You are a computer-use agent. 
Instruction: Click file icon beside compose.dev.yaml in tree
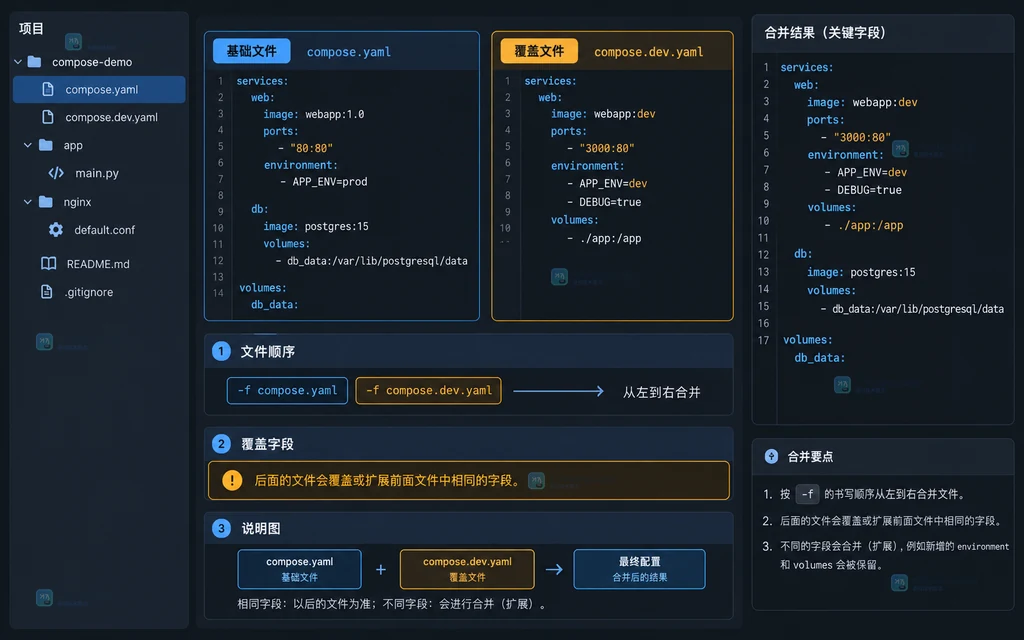click(48, 118)
